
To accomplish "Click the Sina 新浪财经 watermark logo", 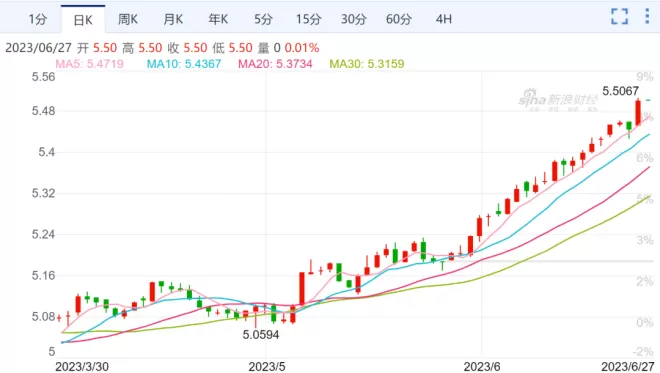I will pyautogui.click(x=558, y=100).
